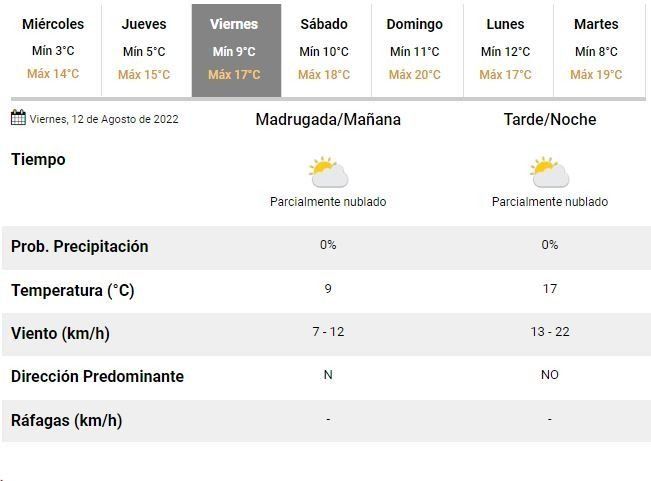Image resolution: width=651 pixels, height=481 pixels.
Task: Switch to the Lunes day tab
Action: (505, 49)
